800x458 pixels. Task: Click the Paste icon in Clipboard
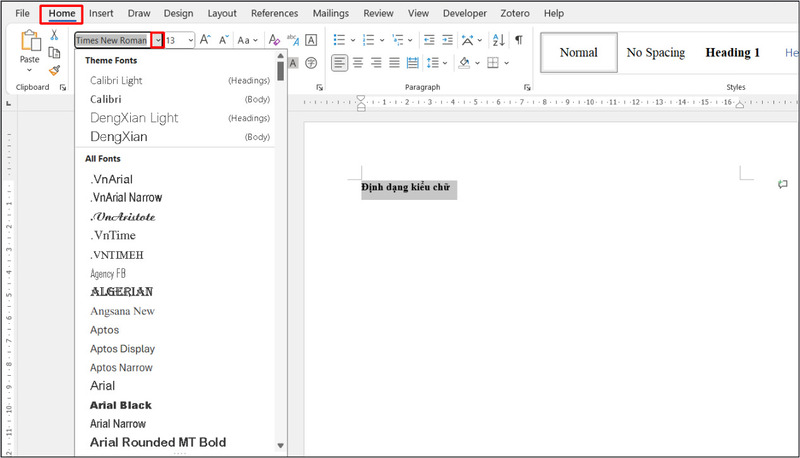pos(30,43)
